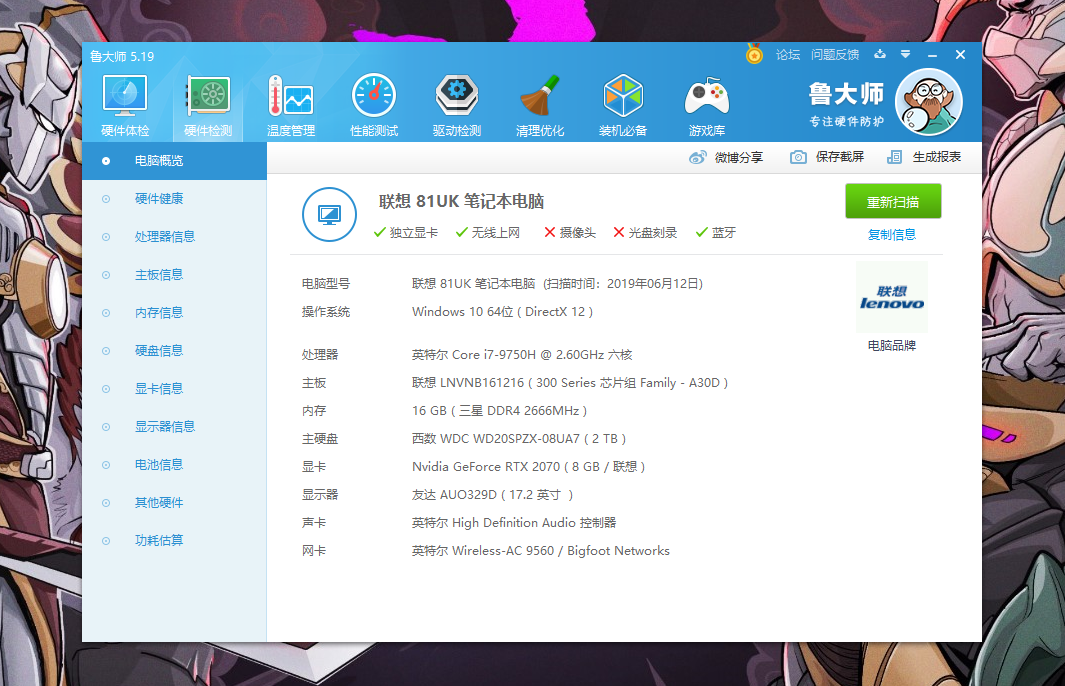Click the High Definition Audio sound card value

(514, 523)
